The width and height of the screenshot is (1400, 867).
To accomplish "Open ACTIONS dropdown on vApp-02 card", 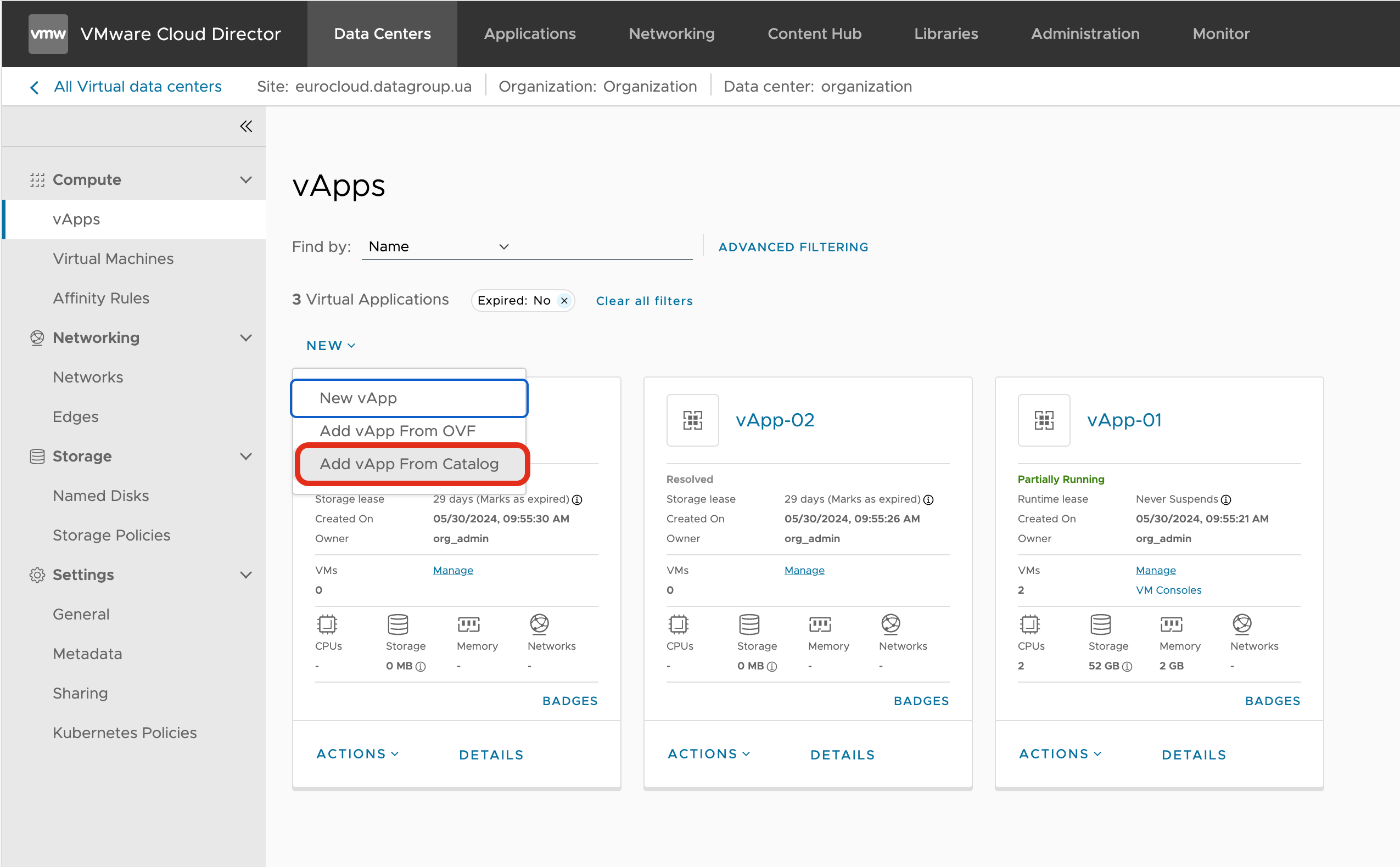I will pyautogui.click(x=709, y=754).
